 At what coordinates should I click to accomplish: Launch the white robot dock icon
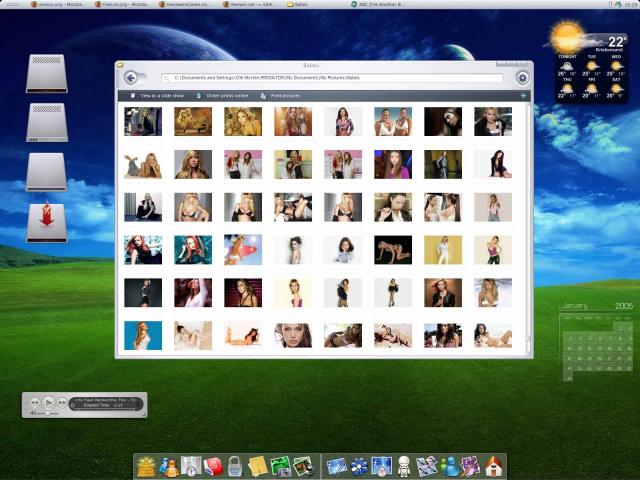(404, 467)
